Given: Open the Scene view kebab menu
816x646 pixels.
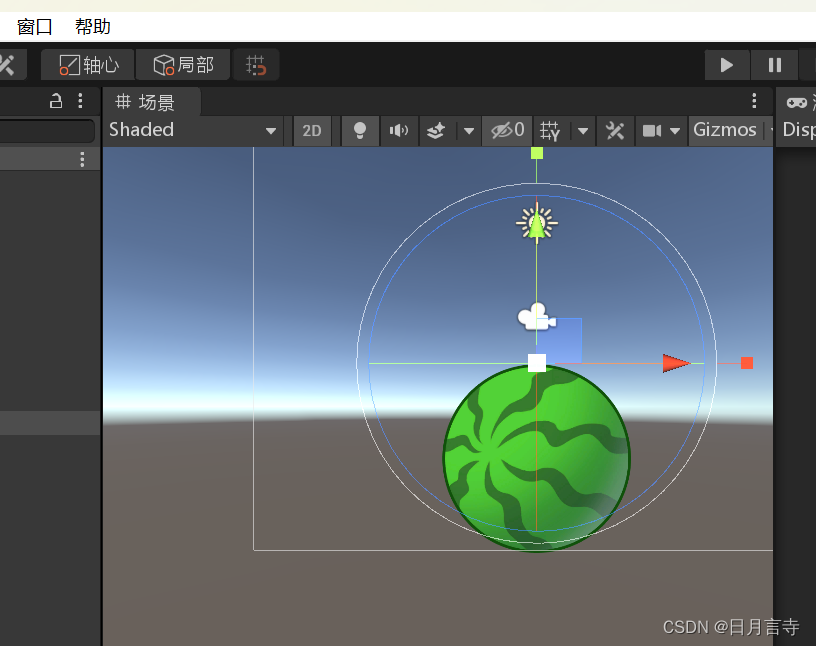Looking at the screenshot, I should point(753,101).
